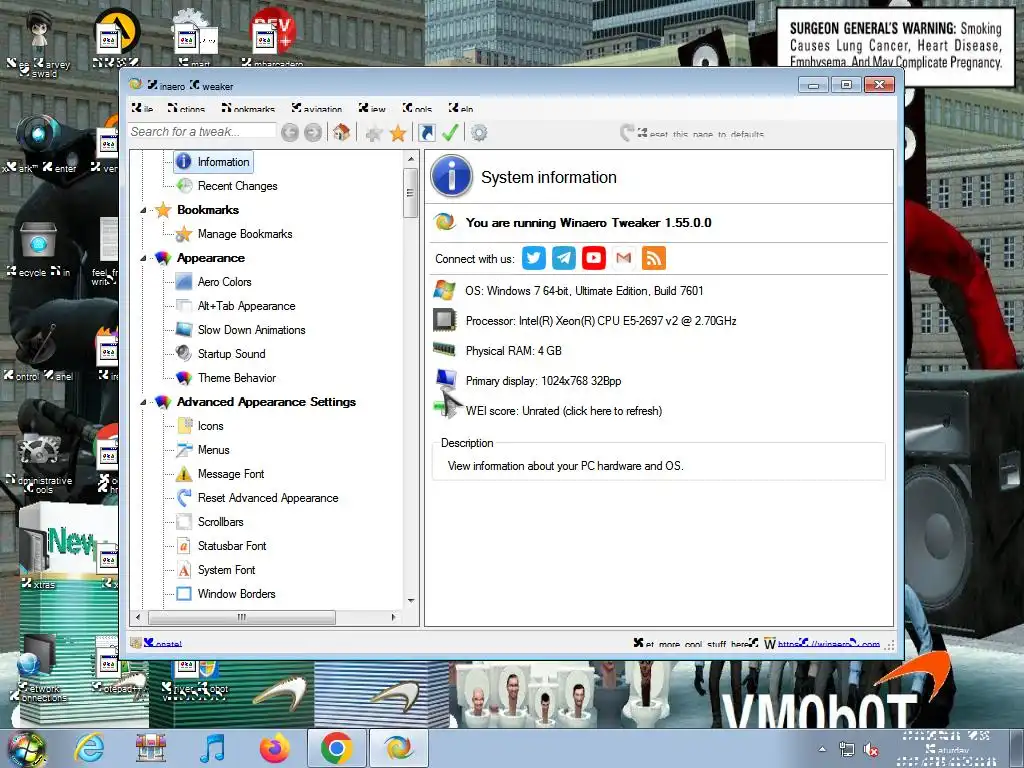Click the blue System information icon
Image resolution: width=1024 pixels, height=768 pixels.
[451, 176]
